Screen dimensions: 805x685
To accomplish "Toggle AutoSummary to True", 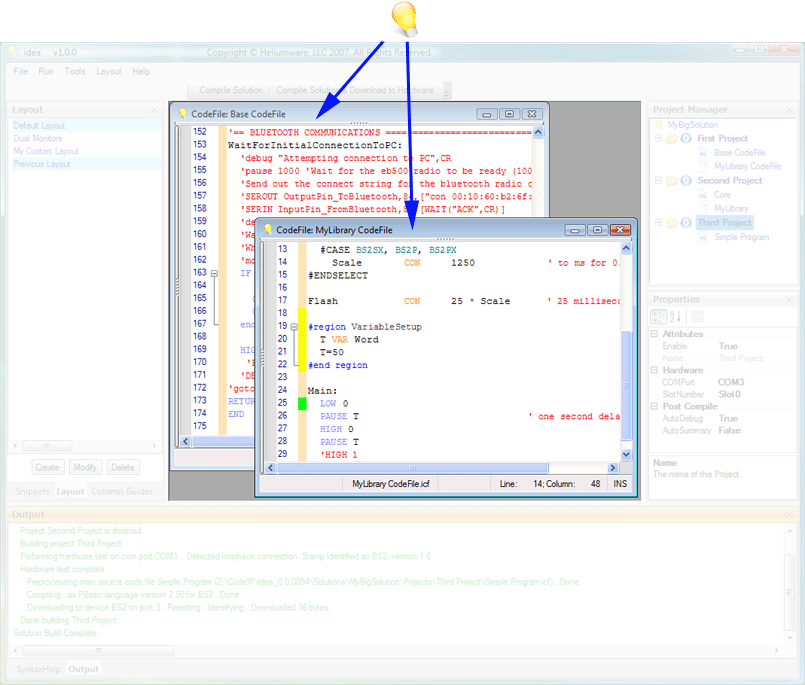I will coord(730,430).
